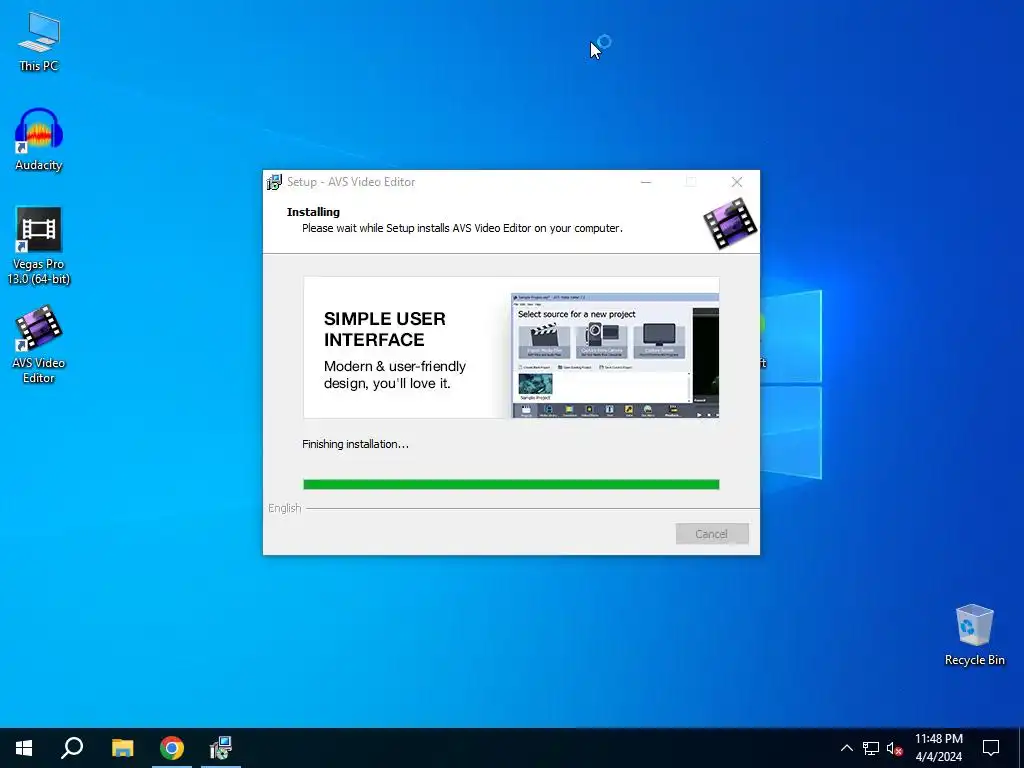Launch Google Chrome from the taskbar

pos(172,748)
